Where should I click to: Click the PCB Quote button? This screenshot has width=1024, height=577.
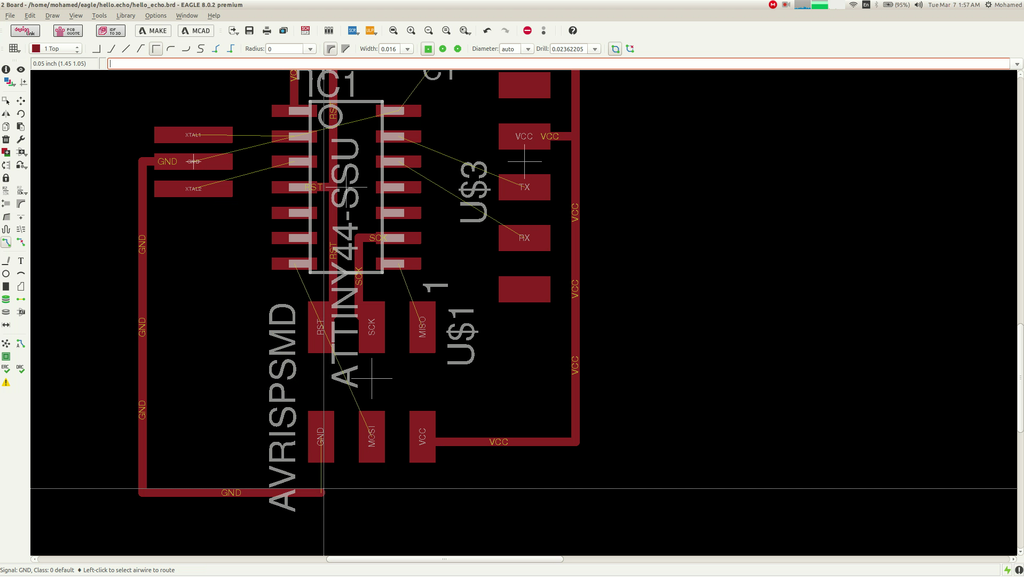coord(68,31)
